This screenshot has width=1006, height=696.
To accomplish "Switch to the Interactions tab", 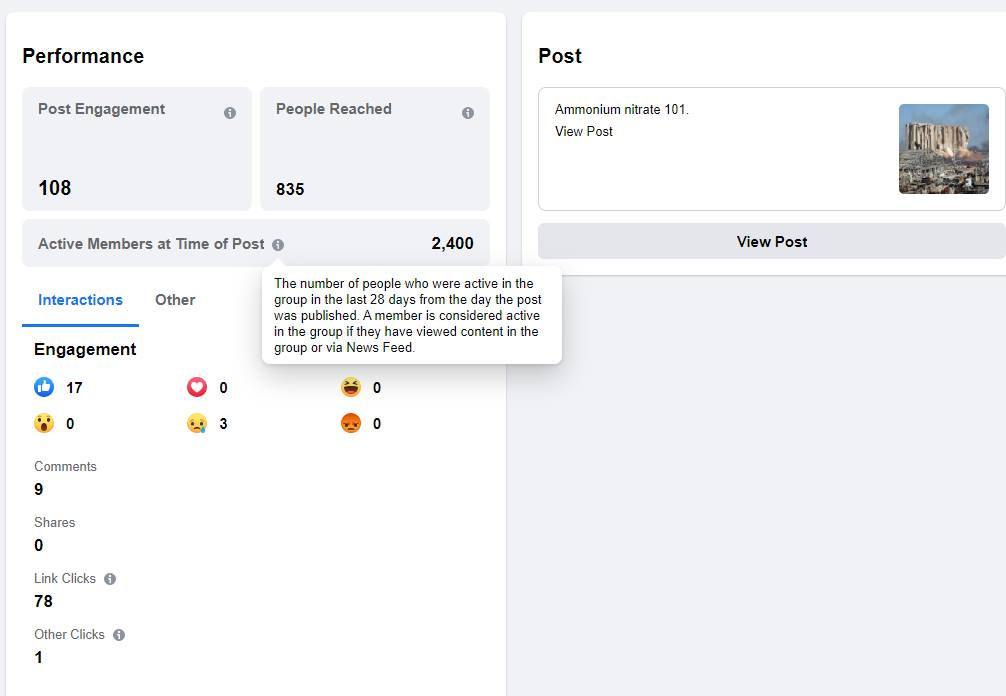I will point(80,300).
